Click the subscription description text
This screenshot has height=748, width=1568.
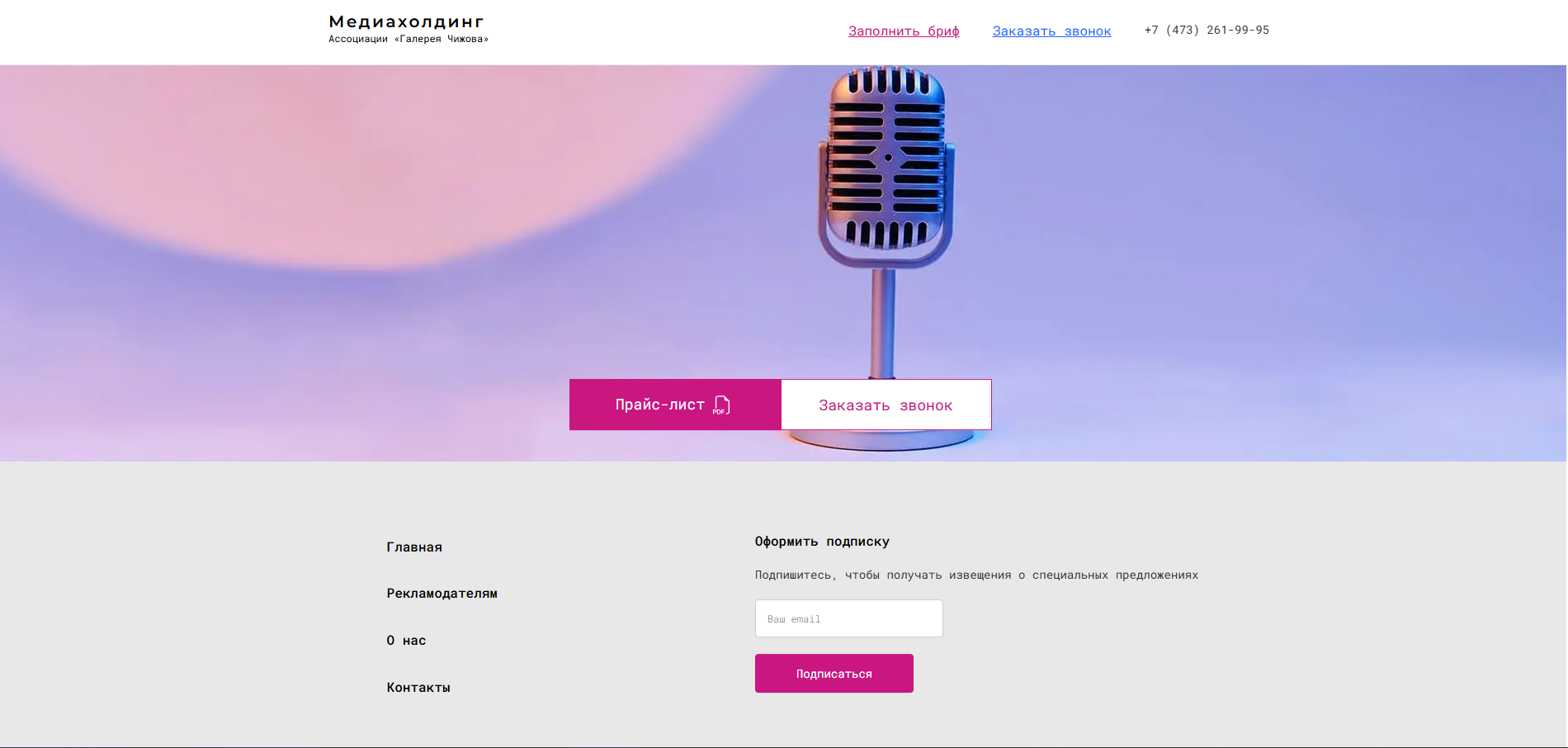[976, 575]
